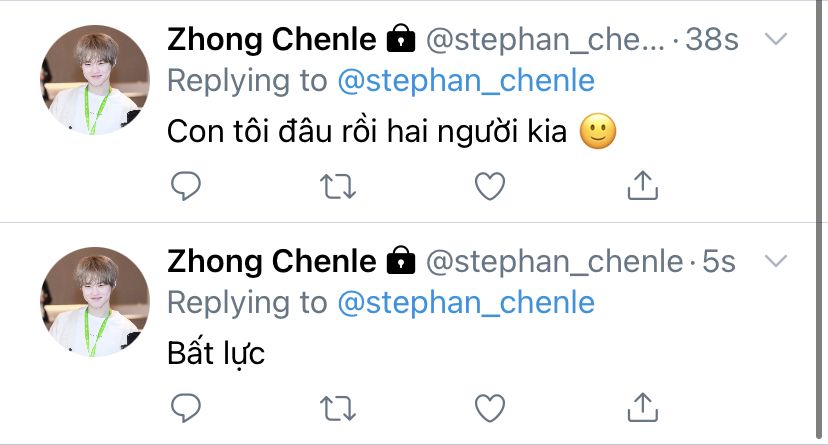Click the 5s timestamp

point(718,262)
